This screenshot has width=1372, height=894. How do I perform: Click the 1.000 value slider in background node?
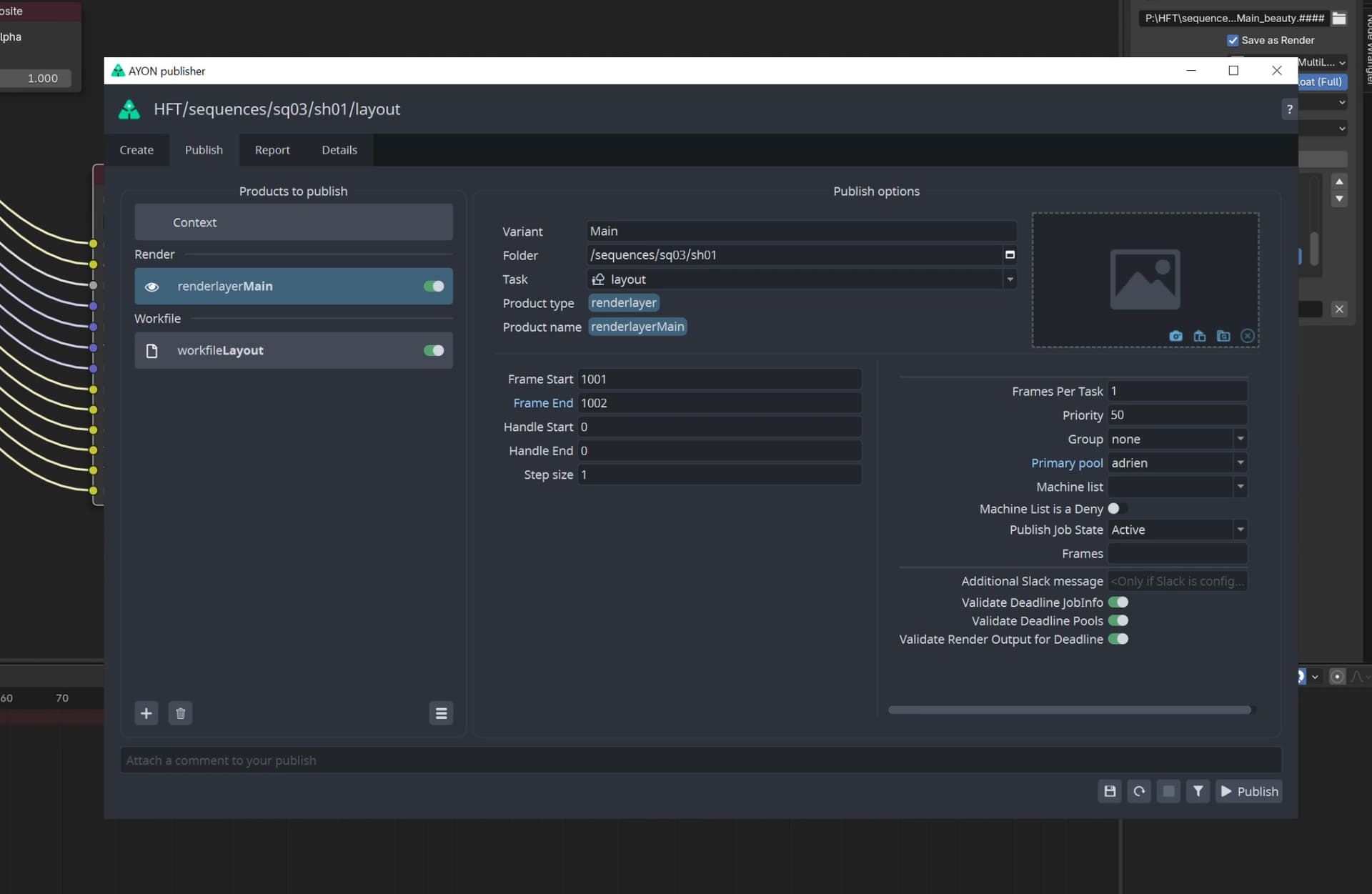[x=36, y=79]
